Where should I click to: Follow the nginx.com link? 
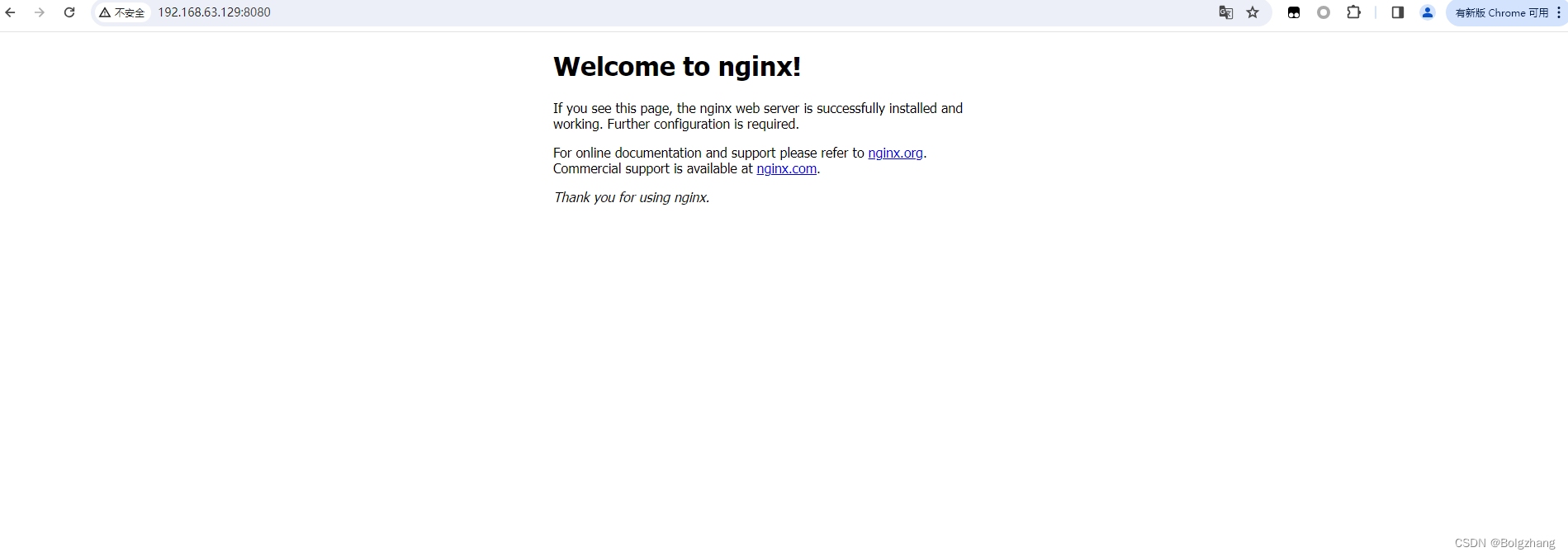[x=786, y=168]
